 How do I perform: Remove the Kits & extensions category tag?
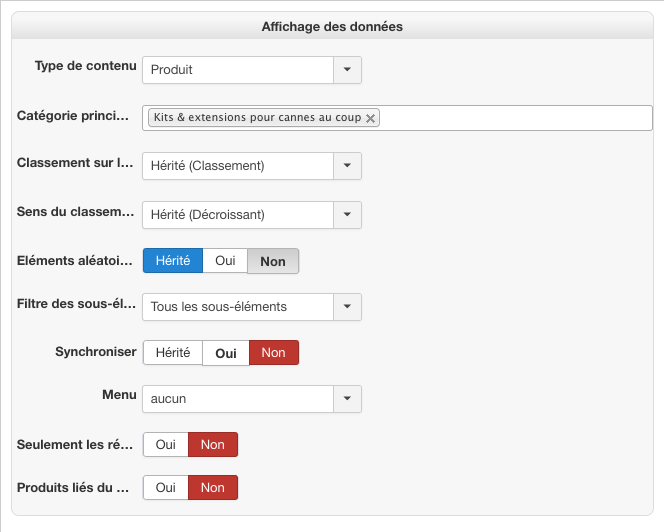[x=371, y=118]
